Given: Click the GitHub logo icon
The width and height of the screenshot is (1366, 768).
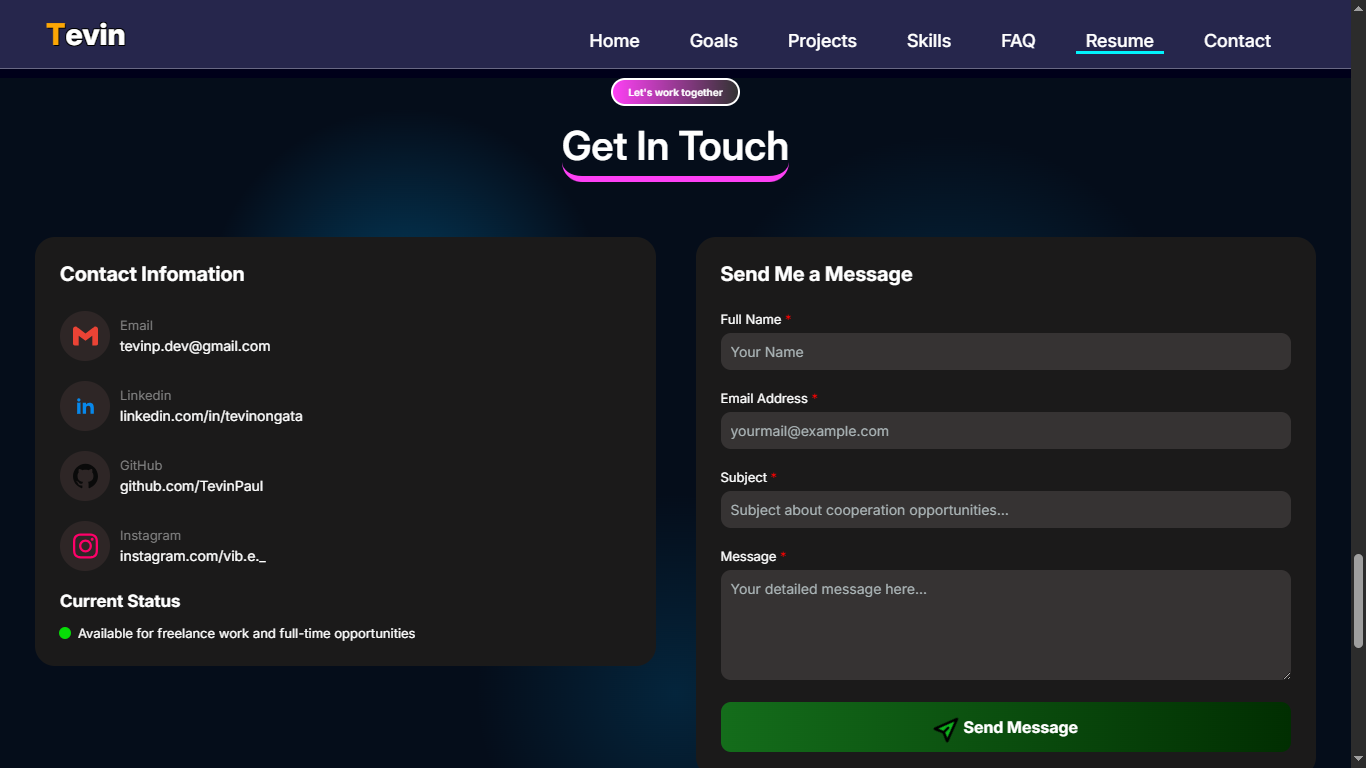Looking at the screenshot, I should pyautogui.click(x=85, y=476).
